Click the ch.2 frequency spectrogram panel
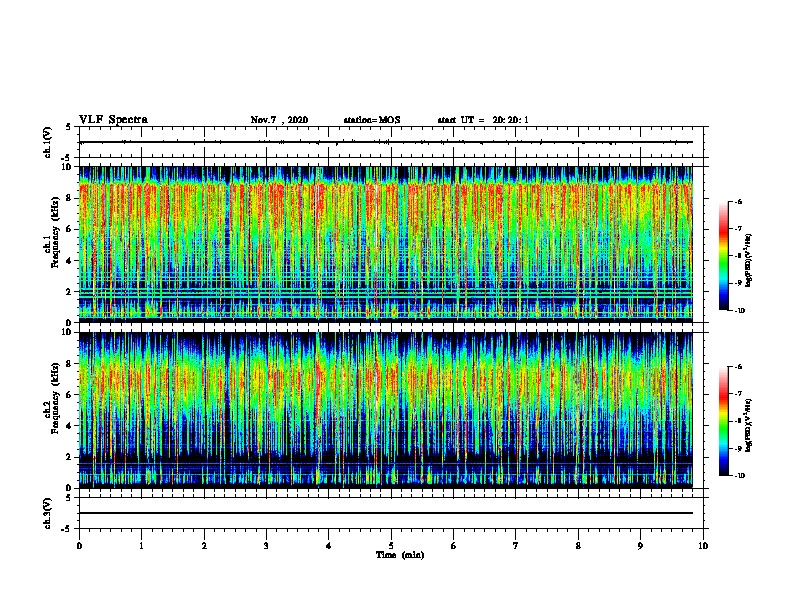This screenshot has width=792, height=612. (x=385, y=410)
